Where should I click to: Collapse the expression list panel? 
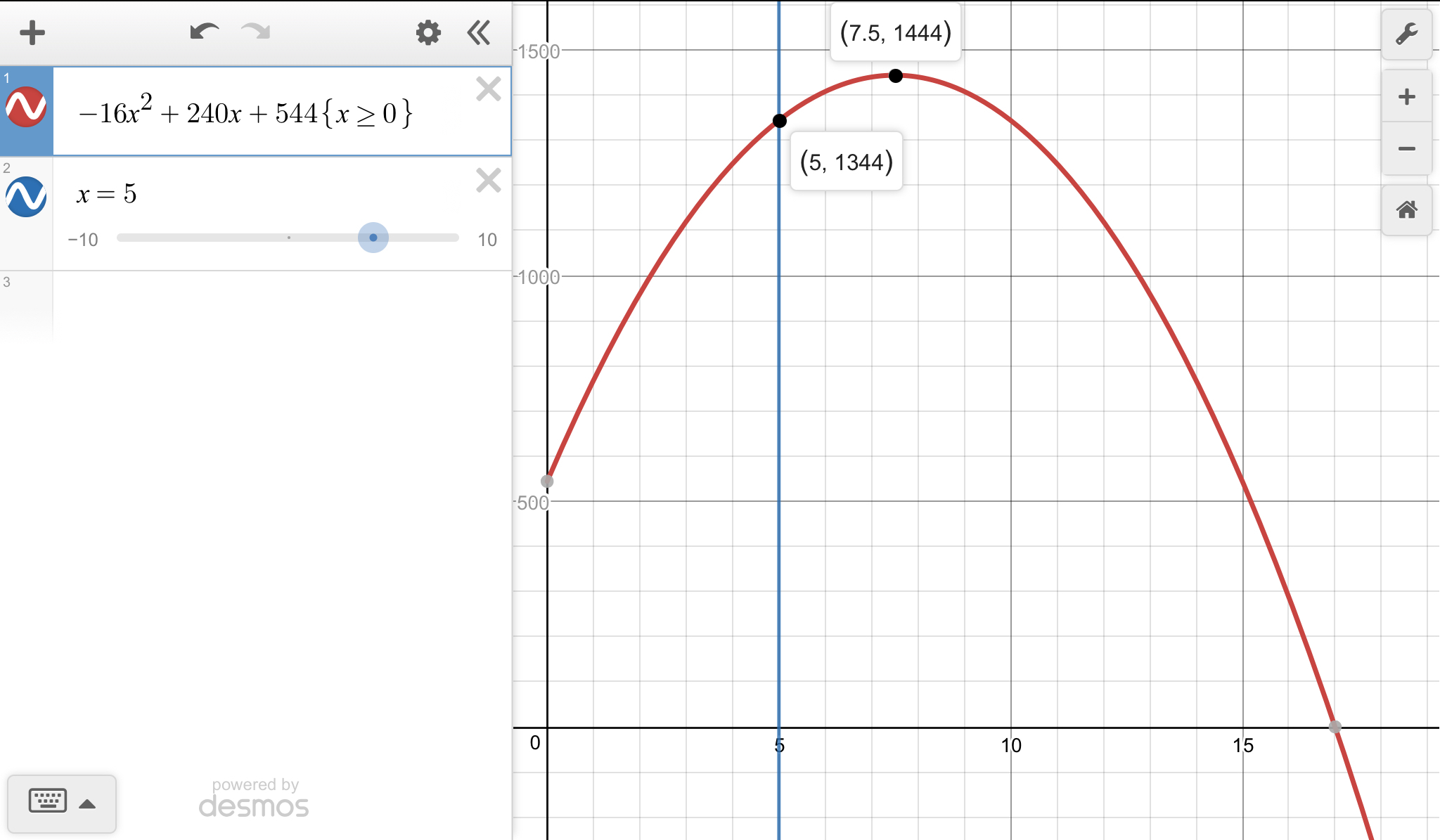[479, 32]
